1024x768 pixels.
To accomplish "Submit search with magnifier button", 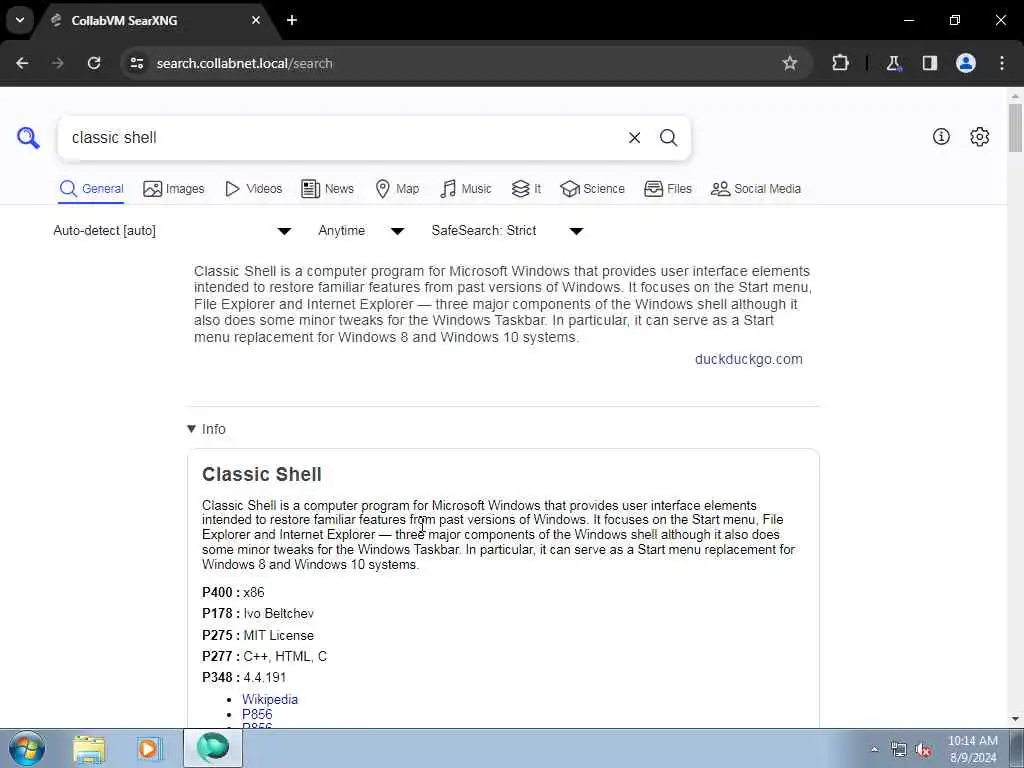I will click(x=668, y=138).
